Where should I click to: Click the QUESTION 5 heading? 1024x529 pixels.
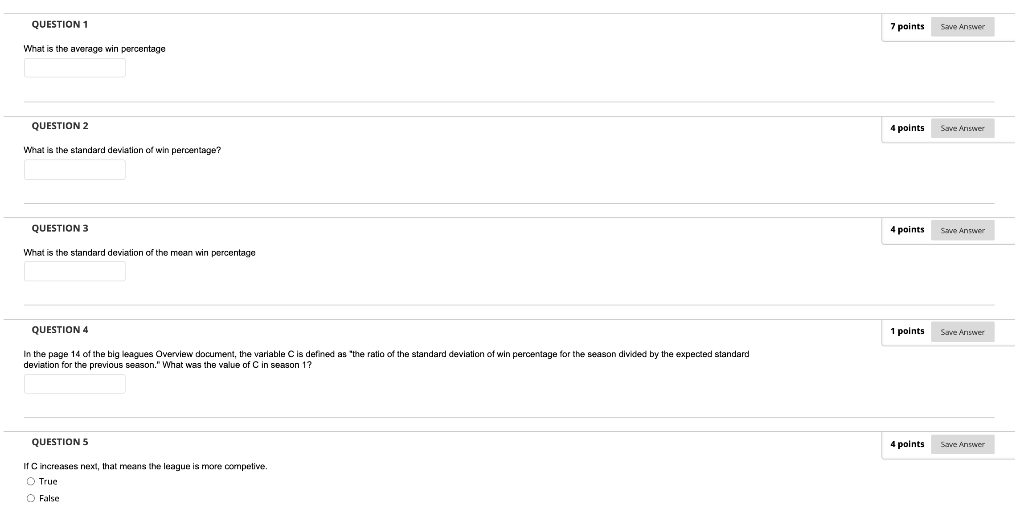(60, 442)
